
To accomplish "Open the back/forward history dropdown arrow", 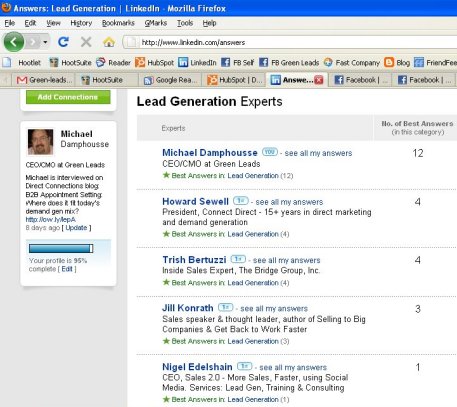I will [45, 42].
